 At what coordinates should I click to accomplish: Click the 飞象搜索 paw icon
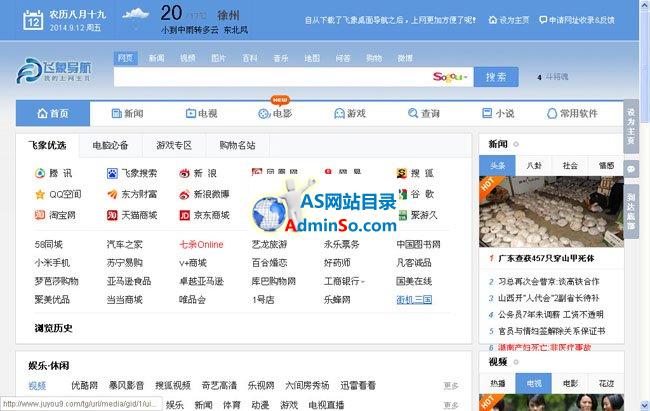[112, 173]
